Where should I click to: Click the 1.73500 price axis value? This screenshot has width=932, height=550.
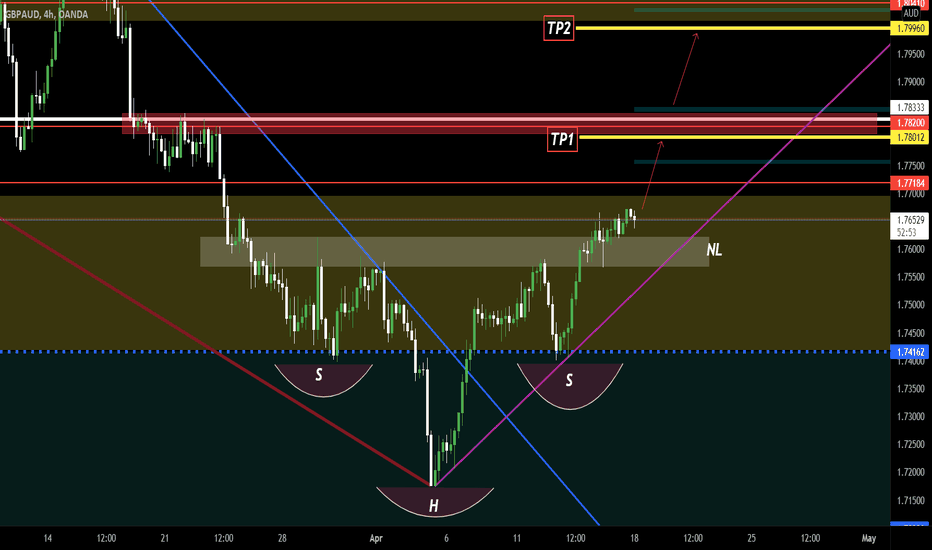point(911,389)
